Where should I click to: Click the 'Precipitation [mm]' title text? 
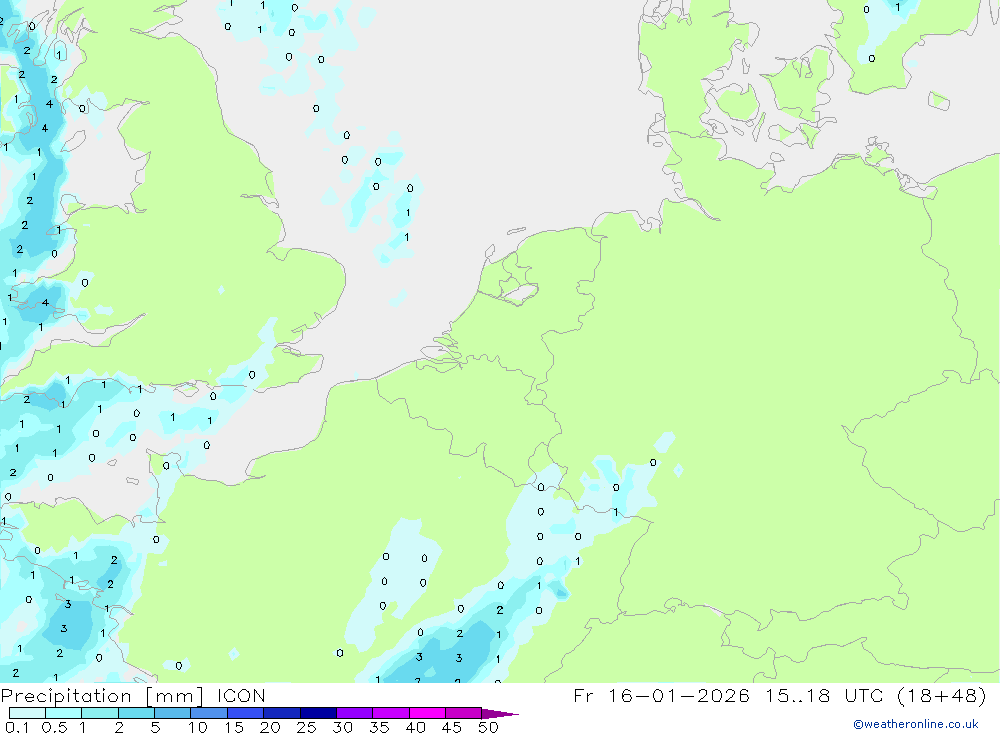pos(102,696)
